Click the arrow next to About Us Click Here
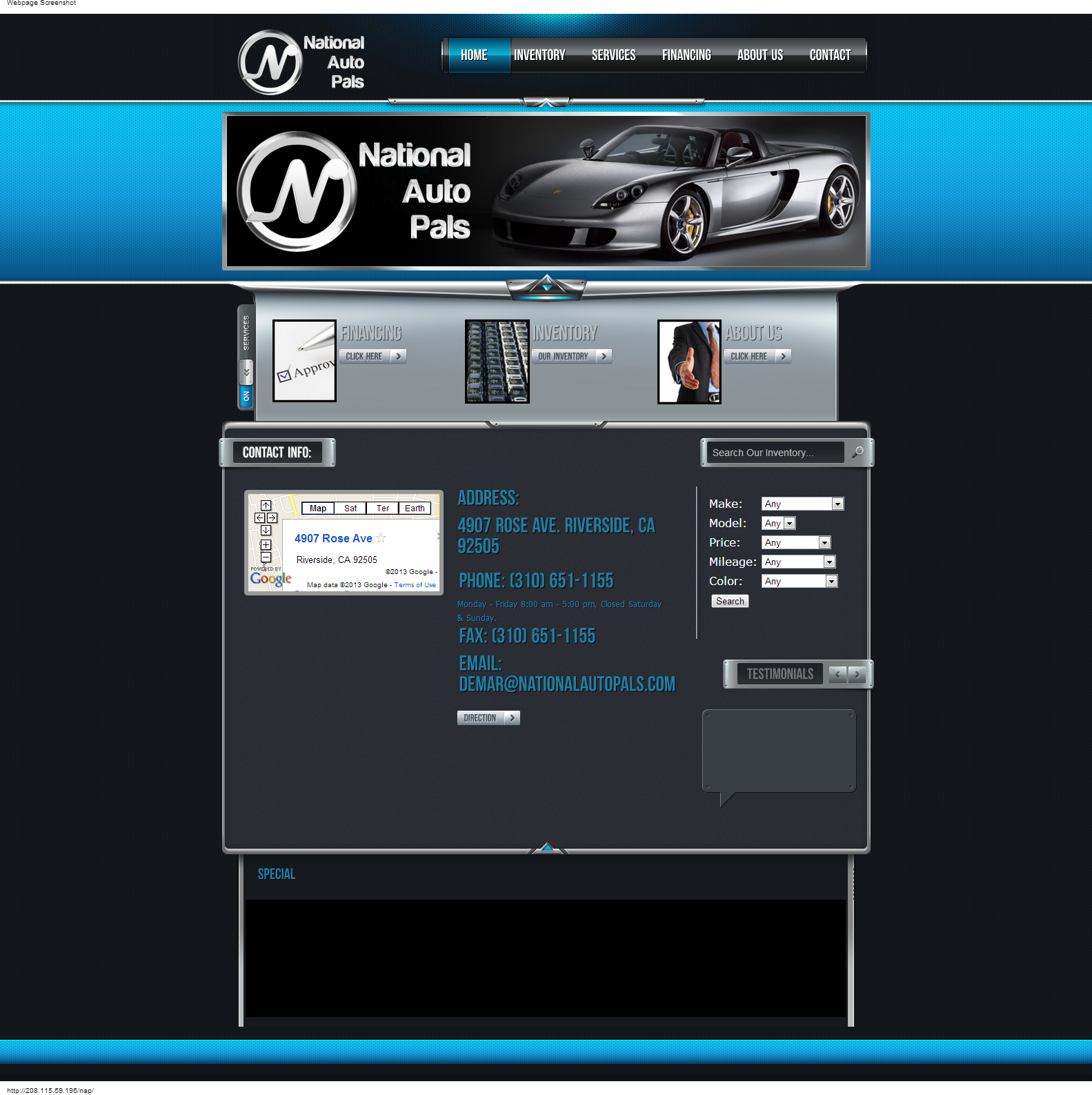This screenshot has width=1092, height=1095. (x=783, y=356)
